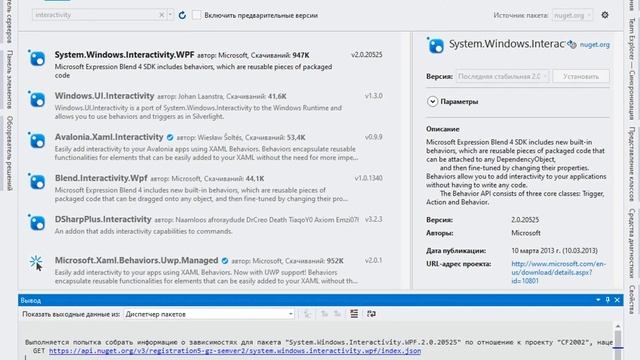640x360 pixels.
Task: Toggle word wrap in Output panel
Action: pyautogui.click(x=371, y=314)
